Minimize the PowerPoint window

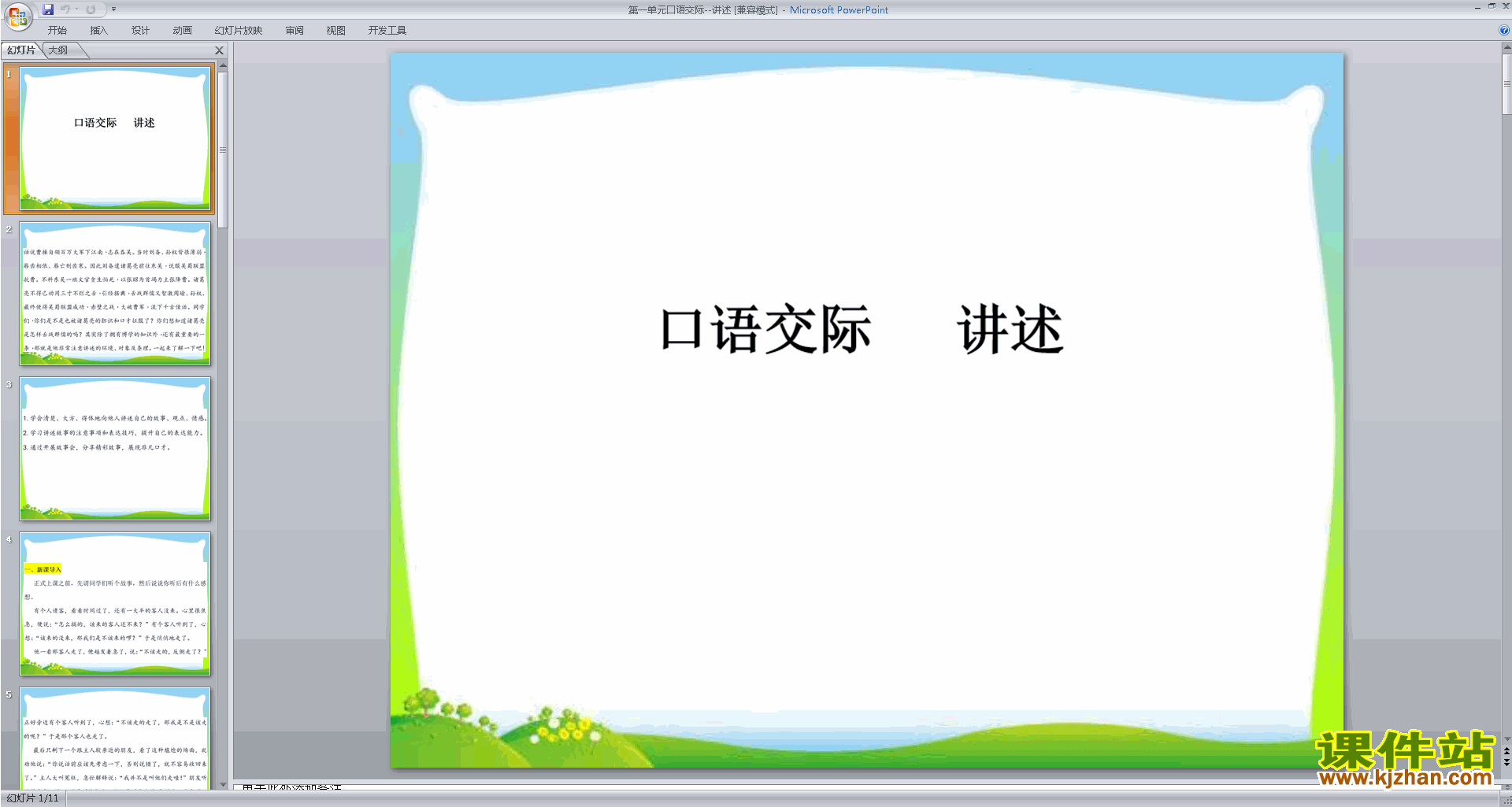click(x=1477, y=7)
